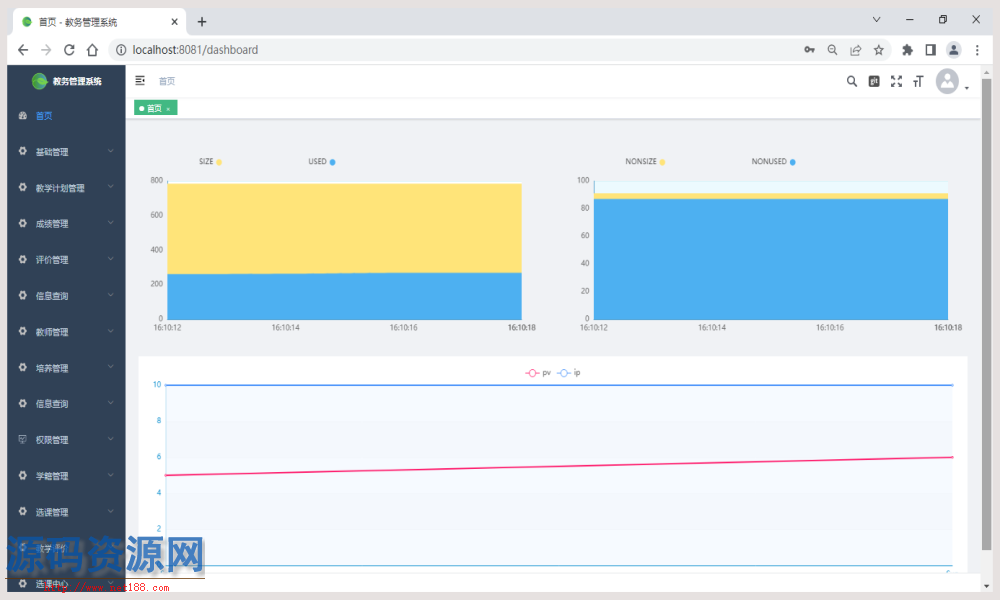This screenshot has width=1000, height=600.
Task: Click the gear icon beside 基础管理
Action: coord(23,152)
